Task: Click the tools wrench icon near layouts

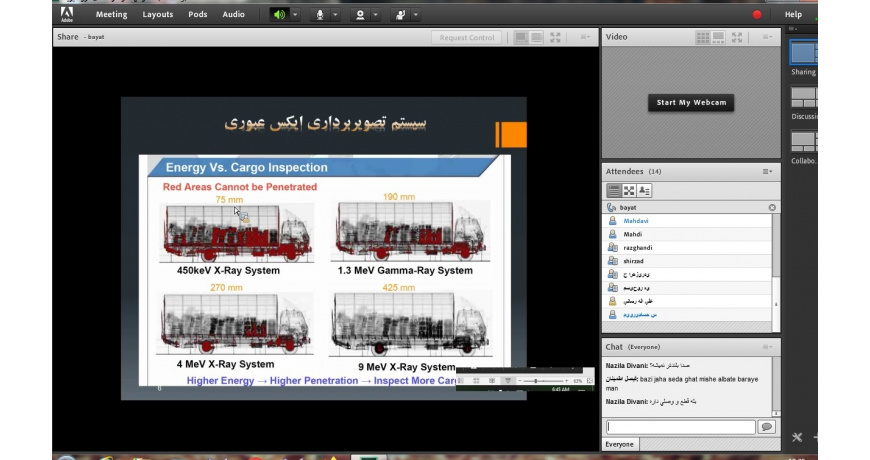Action: (797, 437)
